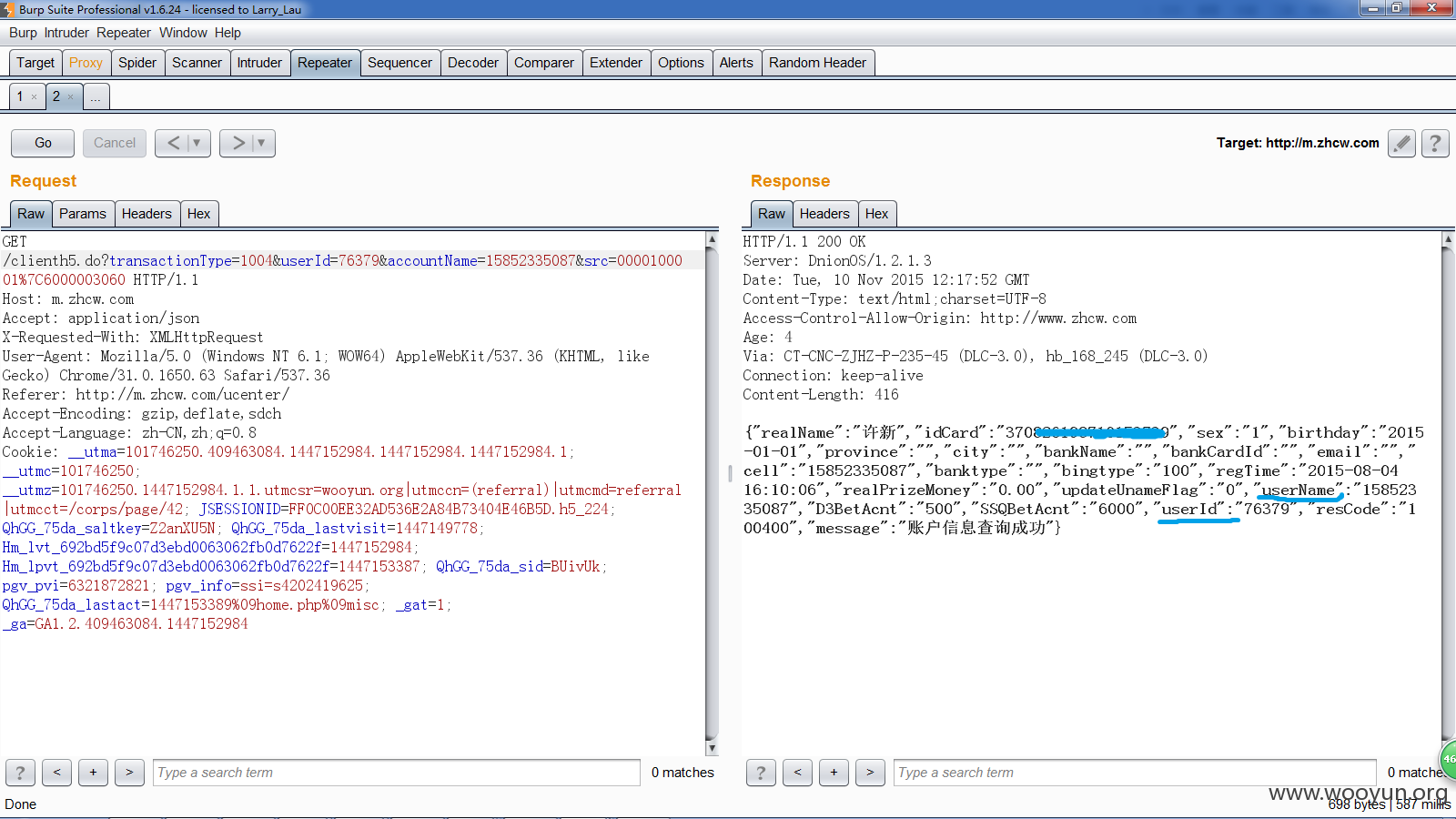This screenshot has height=819, width=1456.
Task: Click the response search help icon
Action: [x=761, y=773]
